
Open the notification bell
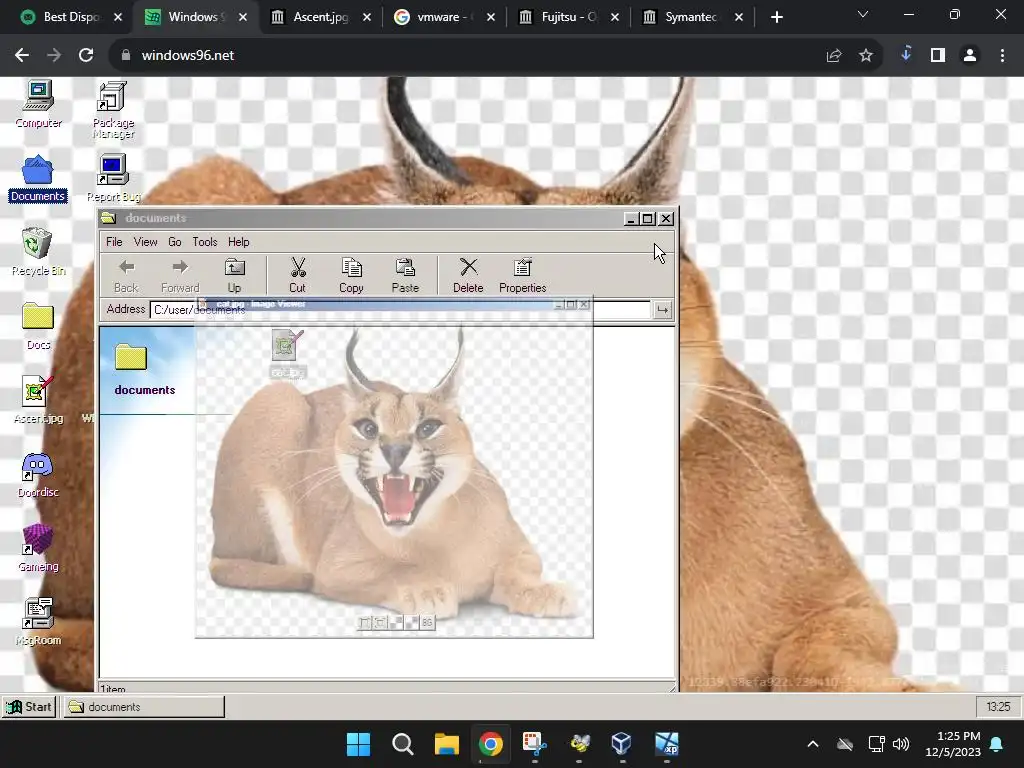pos(997,744)
